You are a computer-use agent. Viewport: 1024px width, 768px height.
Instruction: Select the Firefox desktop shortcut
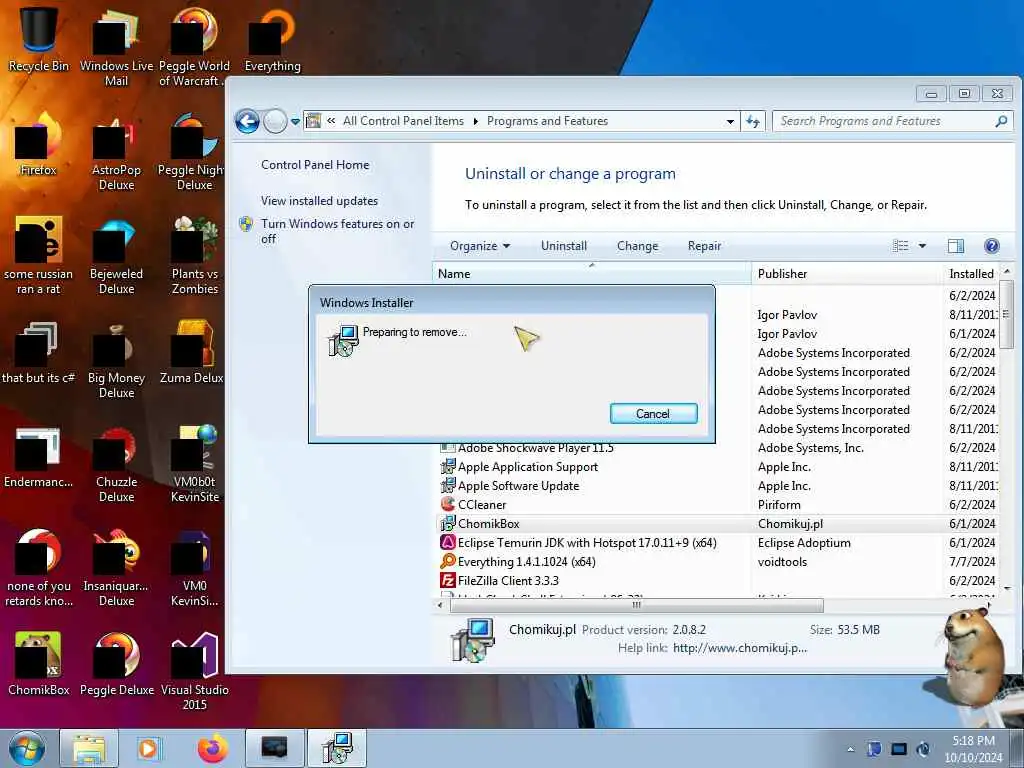click(x=39, y=144)
